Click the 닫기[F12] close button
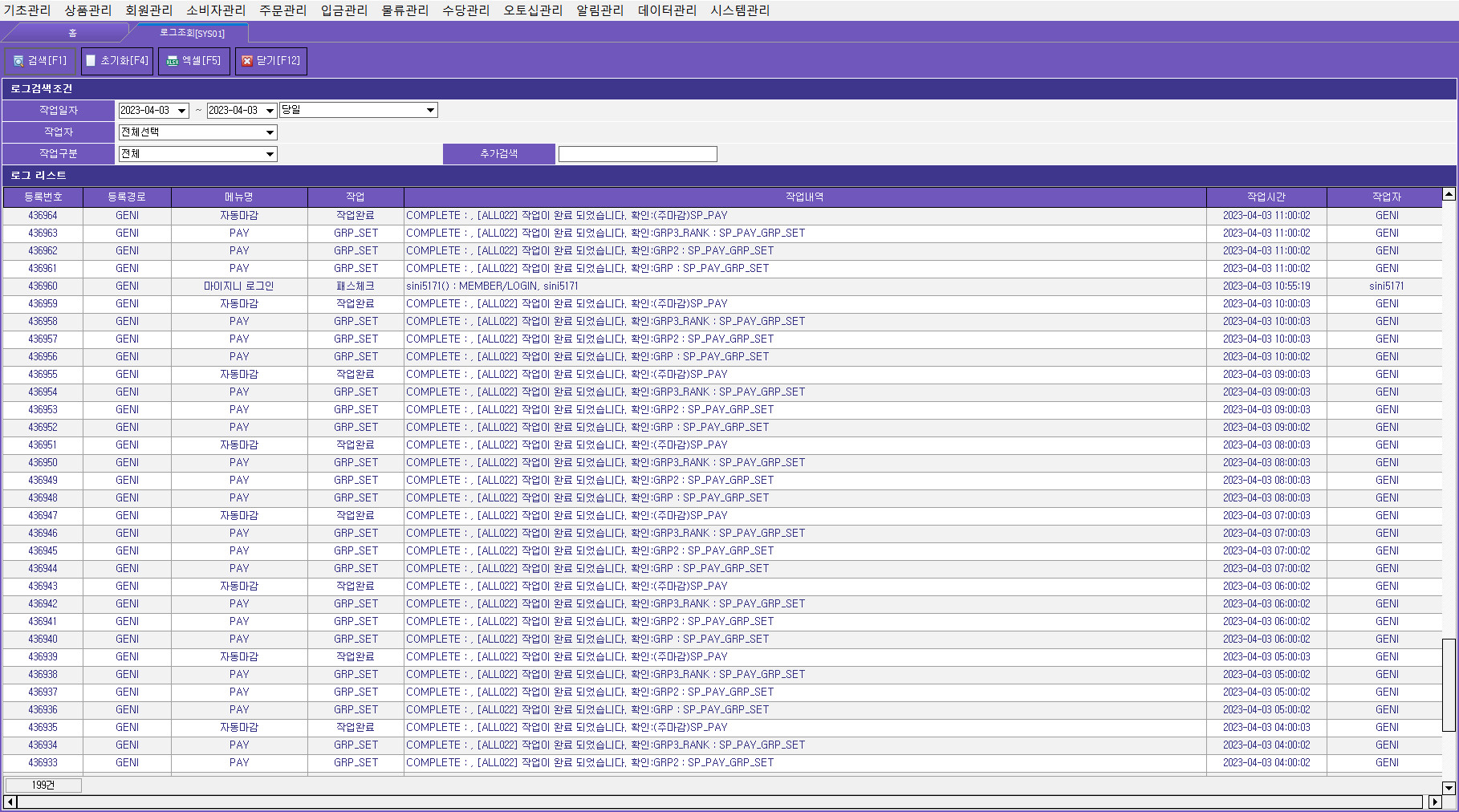 [x=271, y=61]
